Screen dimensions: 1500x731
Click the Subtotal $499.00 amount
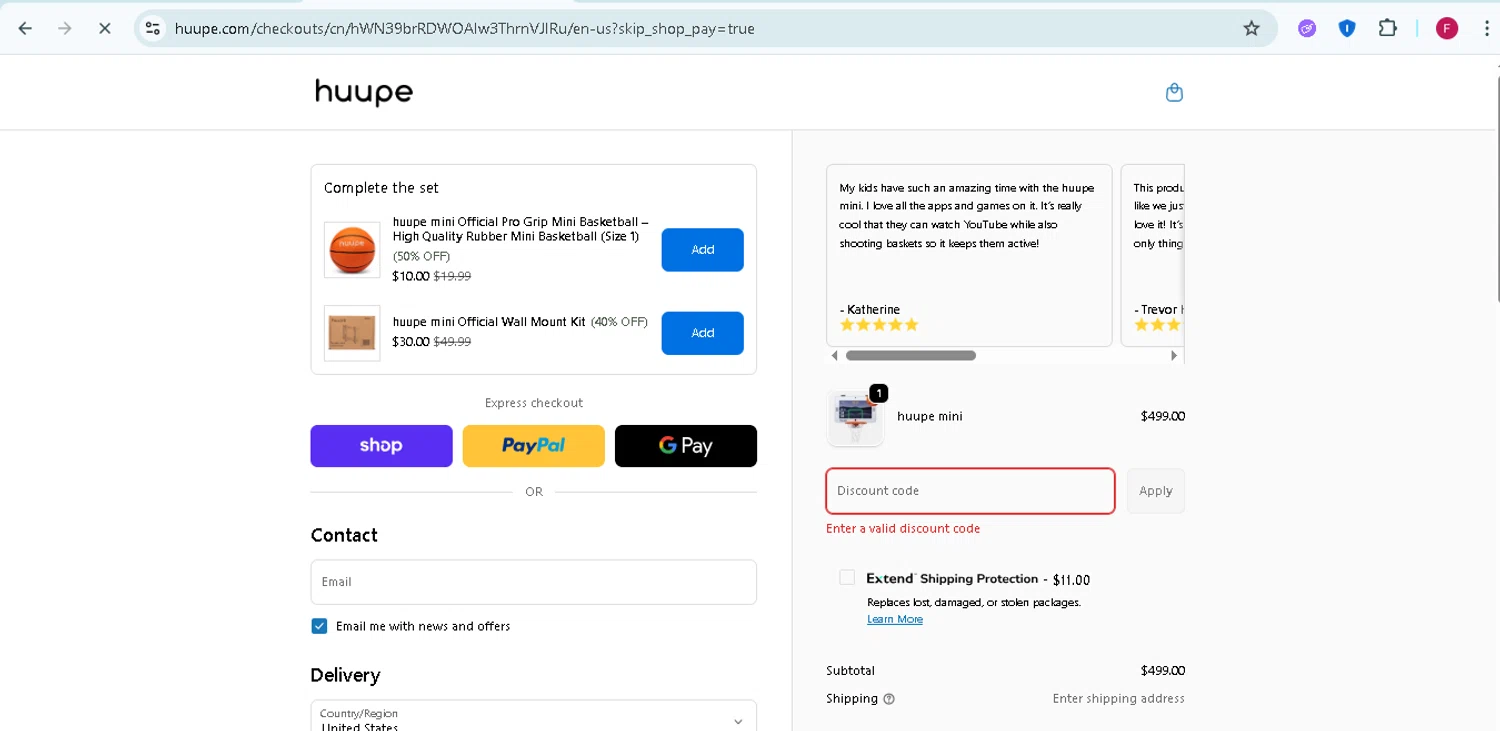1162,671
